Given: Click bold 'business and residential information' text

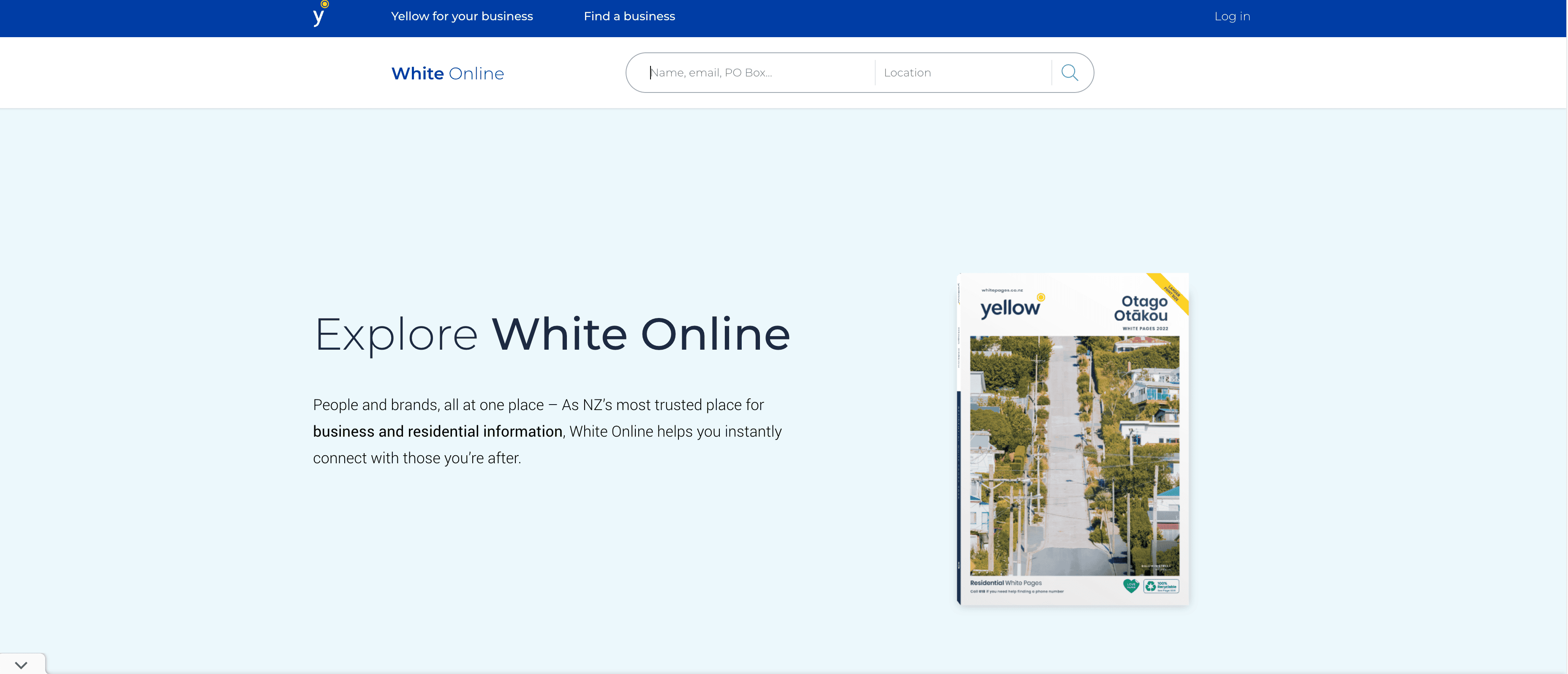Looking at the screenshot, I should (x=437, y=431).
